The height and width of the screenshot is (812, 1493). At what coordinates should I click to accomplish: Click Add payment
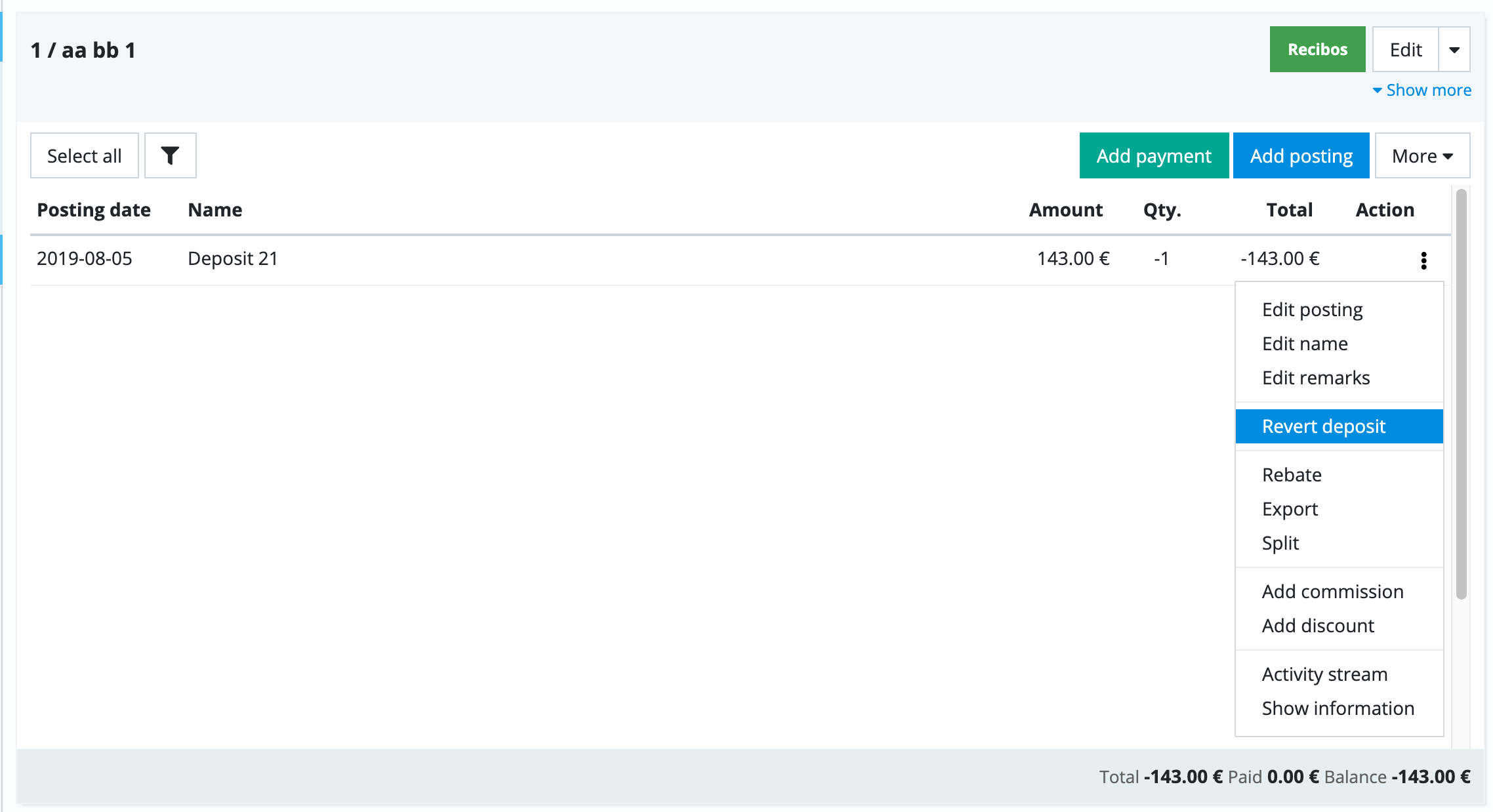tap(1153, 156)
